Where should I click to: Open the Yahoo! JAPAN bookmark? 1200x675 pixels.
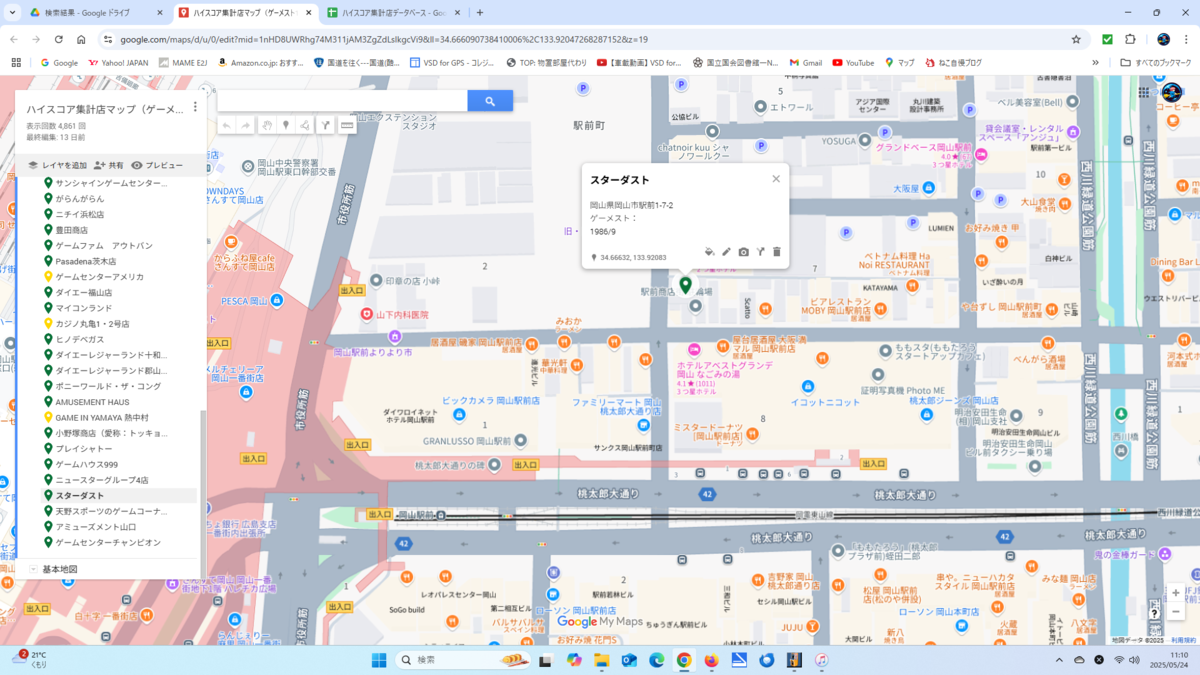coord(118,62)
